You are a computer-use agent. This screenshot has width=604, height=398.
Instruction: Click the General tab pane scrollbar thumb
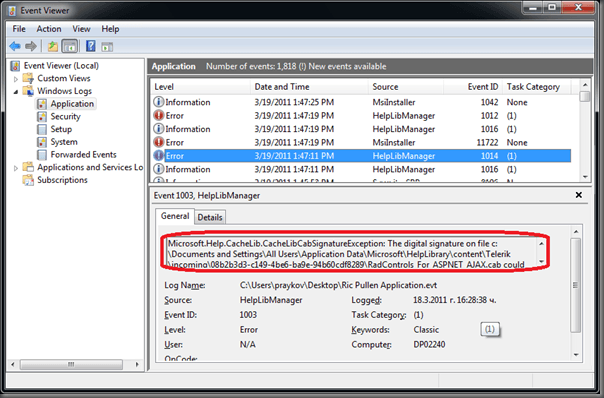click(576, 285)
